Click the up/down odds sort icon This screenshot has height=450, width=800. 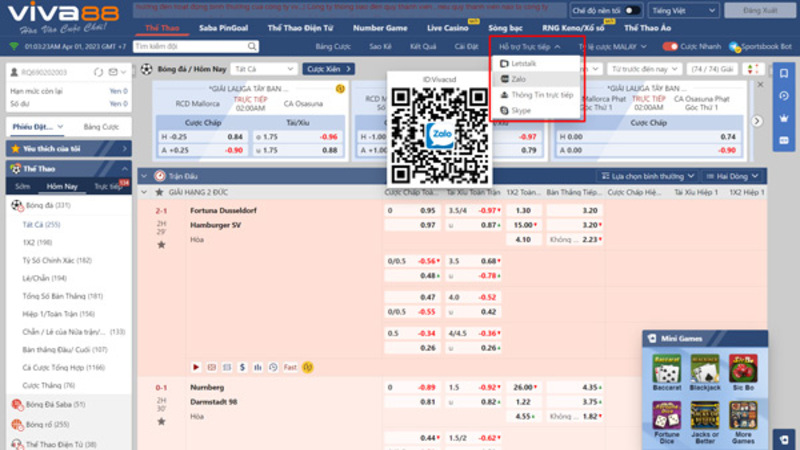point(753,69)
